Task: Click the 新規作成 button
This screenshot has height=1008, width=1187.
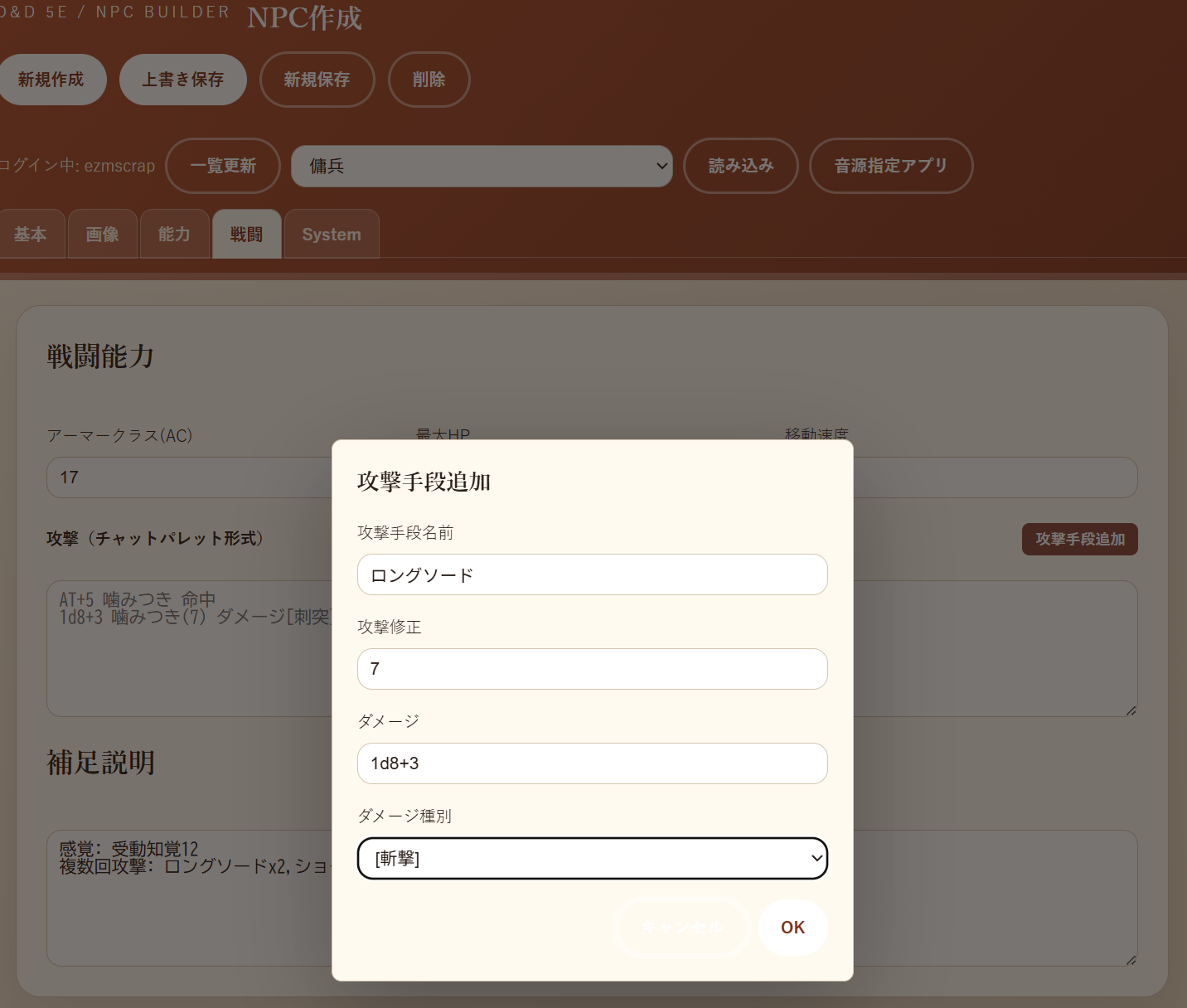Action: (51, 80)
